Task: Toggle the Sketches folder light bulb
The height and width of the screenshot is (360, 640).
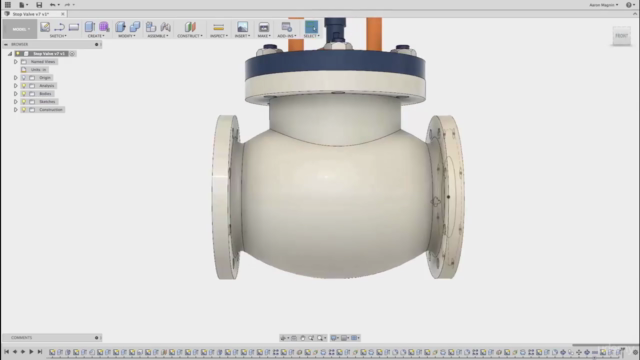Action: 24,102
